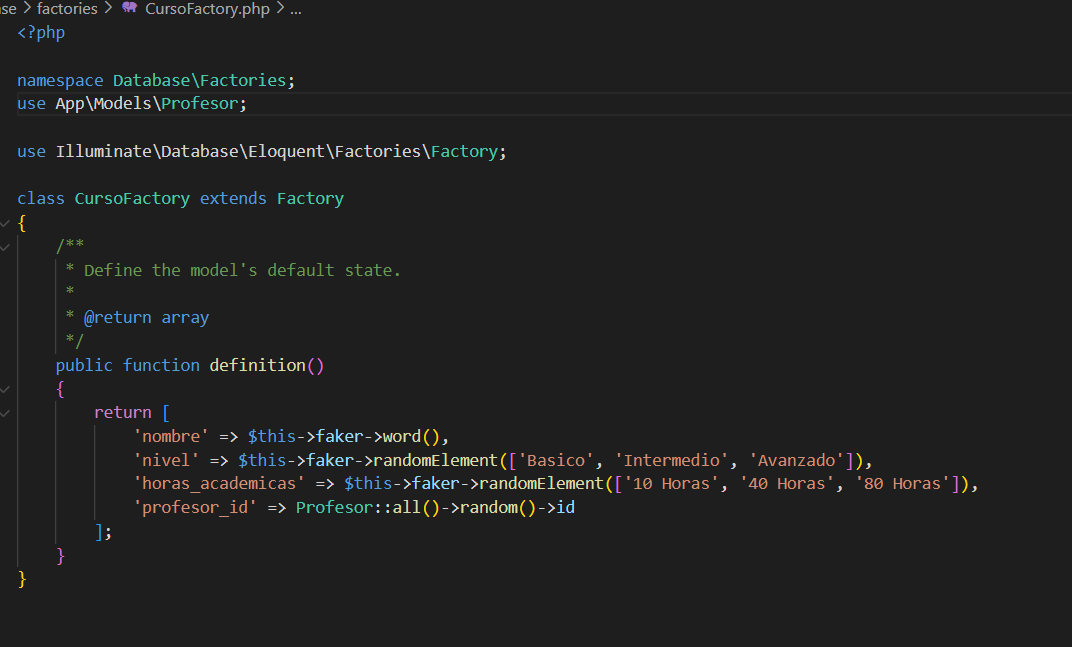Collapse the CursoFactory class body fold arrow
This screenshot has width=1072, height=647.
pyautogui.click(x=5, y=223)
